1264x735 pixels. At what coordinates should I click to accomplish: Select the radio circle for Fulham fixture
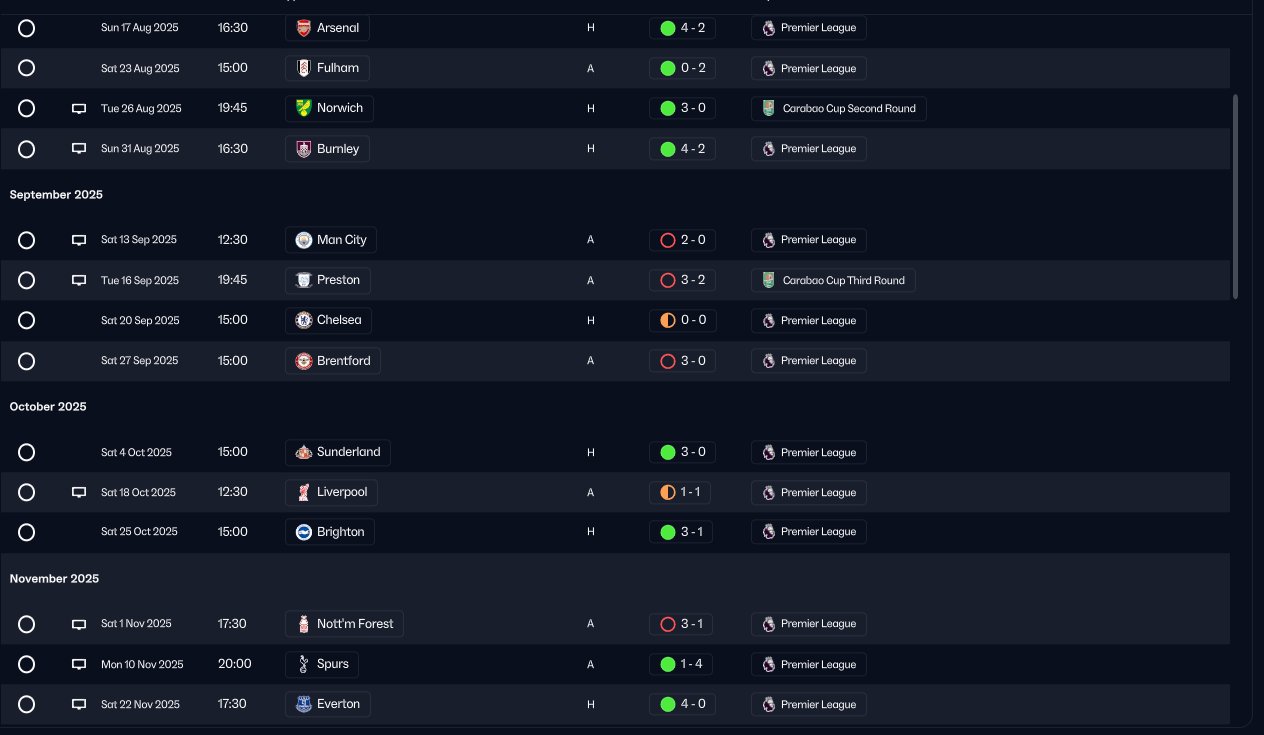[27, 68]
